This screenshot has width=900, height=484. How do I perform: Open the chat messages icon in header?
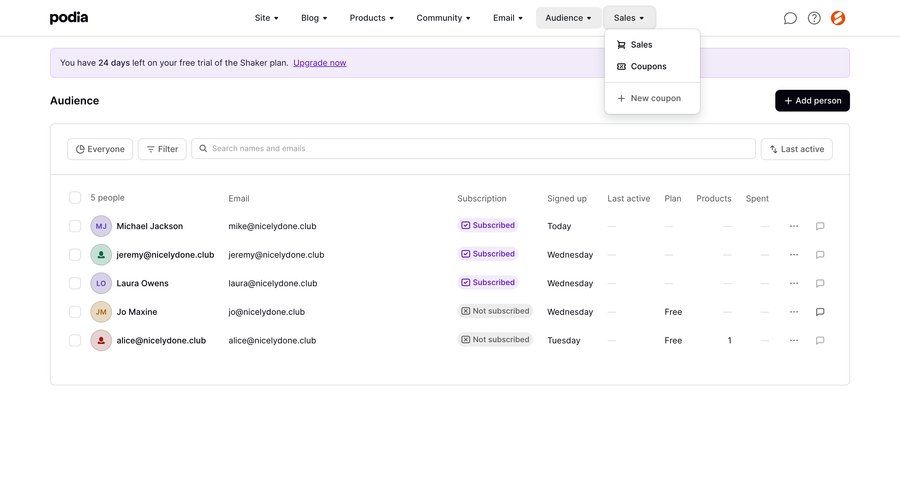(x=790, y=18)
